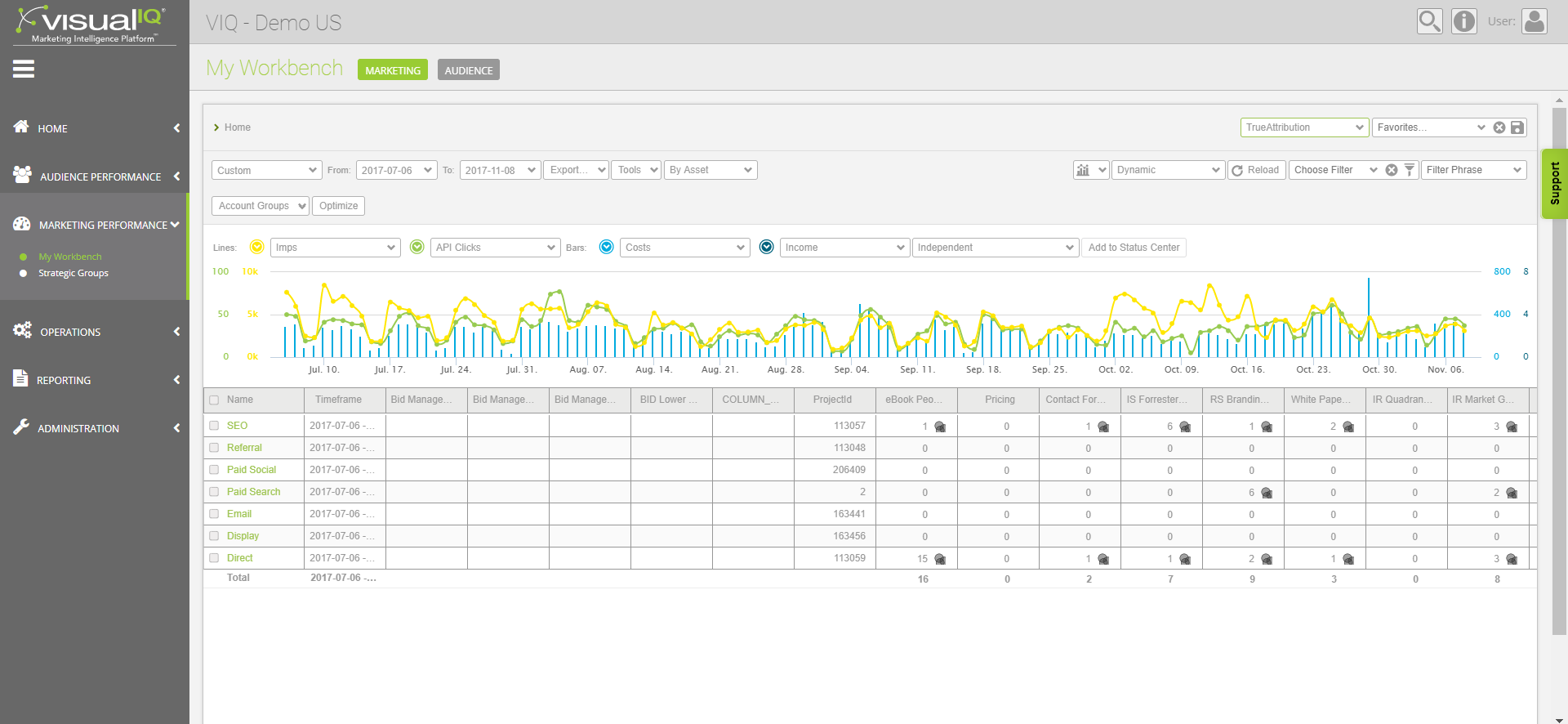Image resolution: width=1568 pixels, height=724 pixels.
Task: Check the Display row checkbox
Action: click(214, 536)
